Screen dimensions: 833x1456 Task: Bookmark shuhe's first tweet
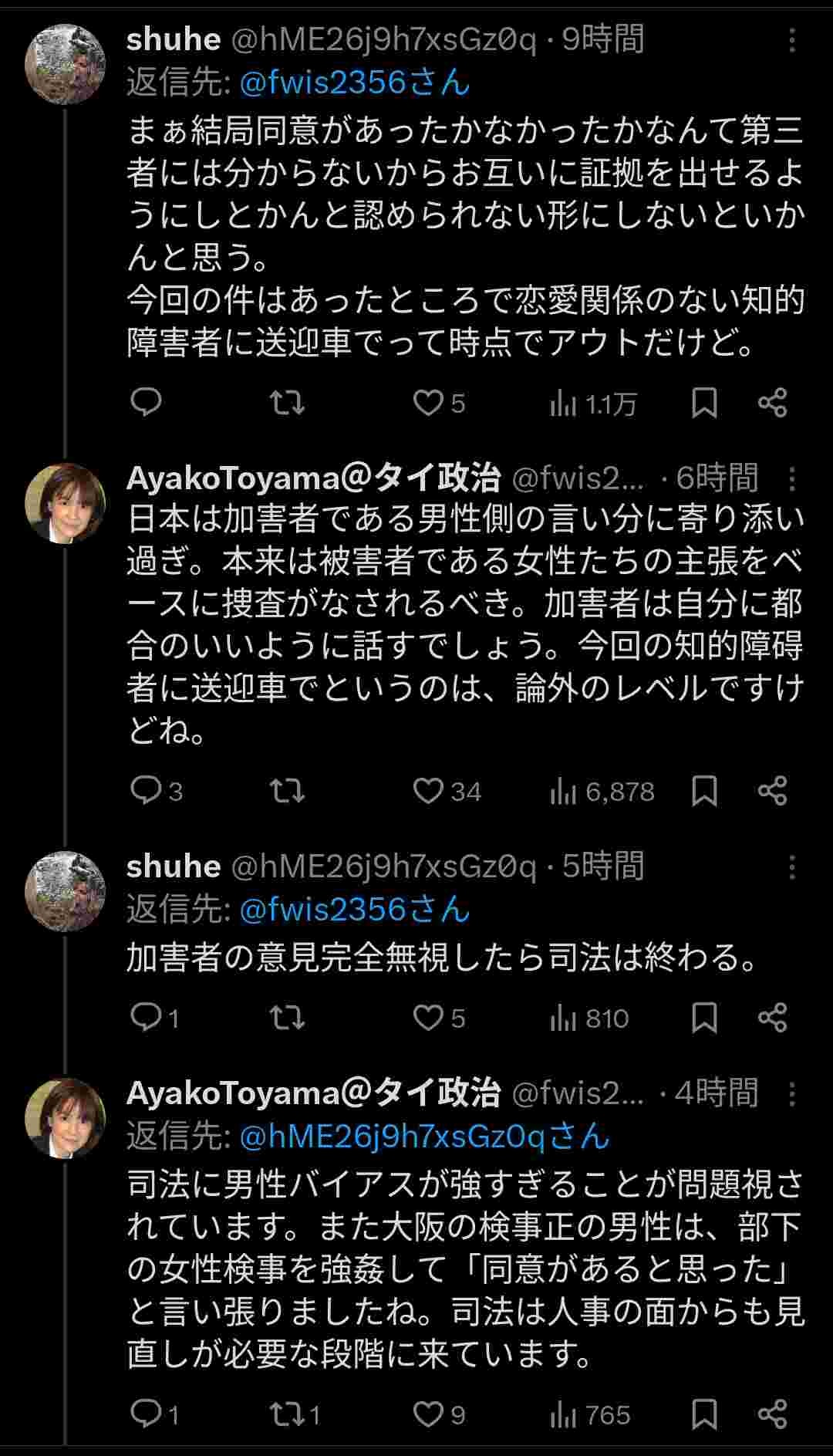pos(703,403)
